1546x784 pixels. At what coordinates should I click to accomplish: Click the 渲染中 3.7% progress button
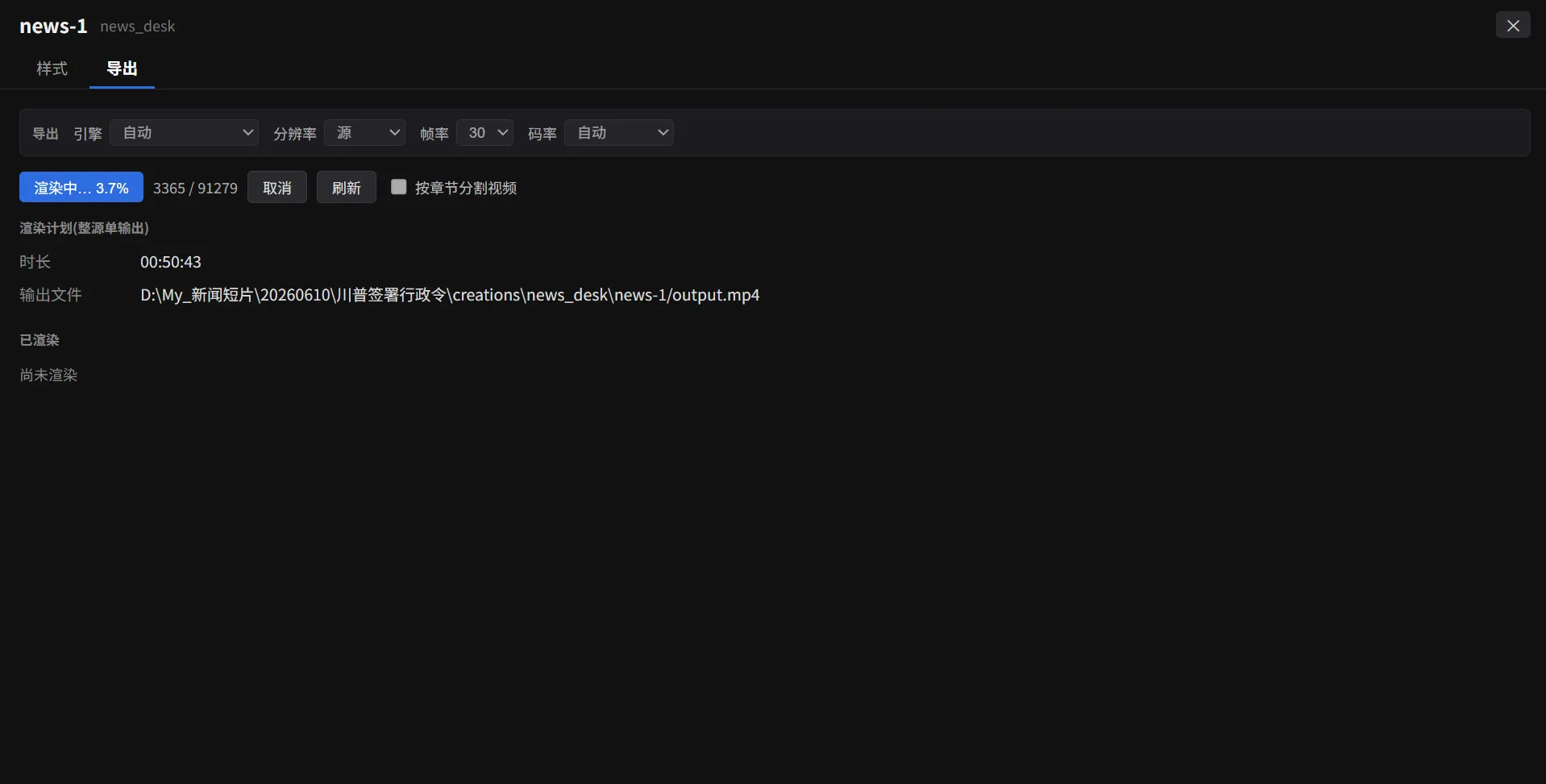[x=81, y=187]
